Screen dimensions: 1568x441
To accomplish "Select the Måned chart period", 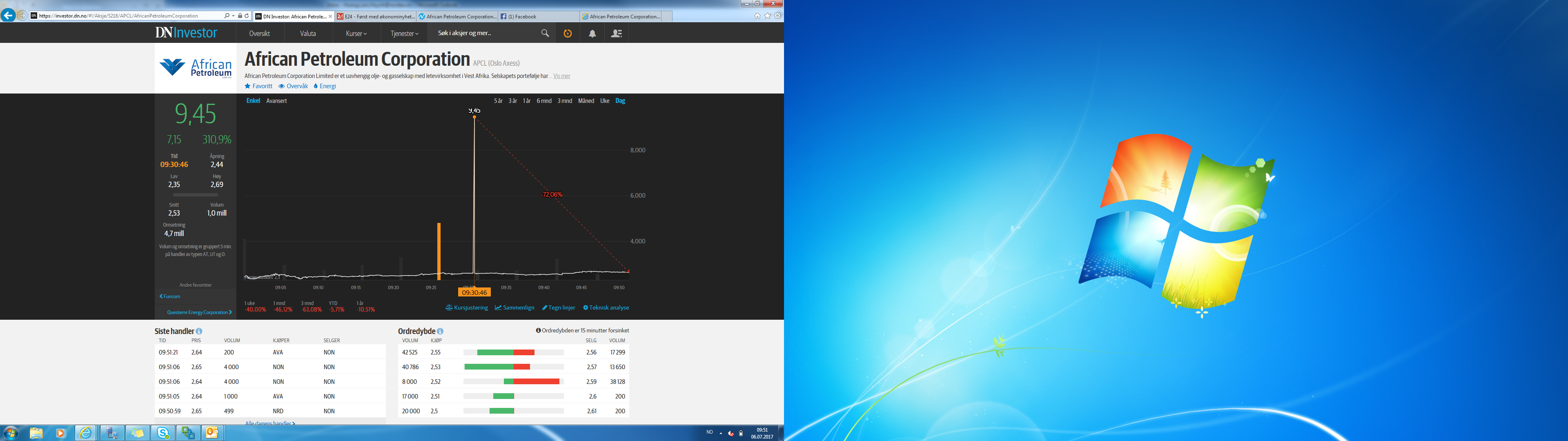I will [586, 101].
